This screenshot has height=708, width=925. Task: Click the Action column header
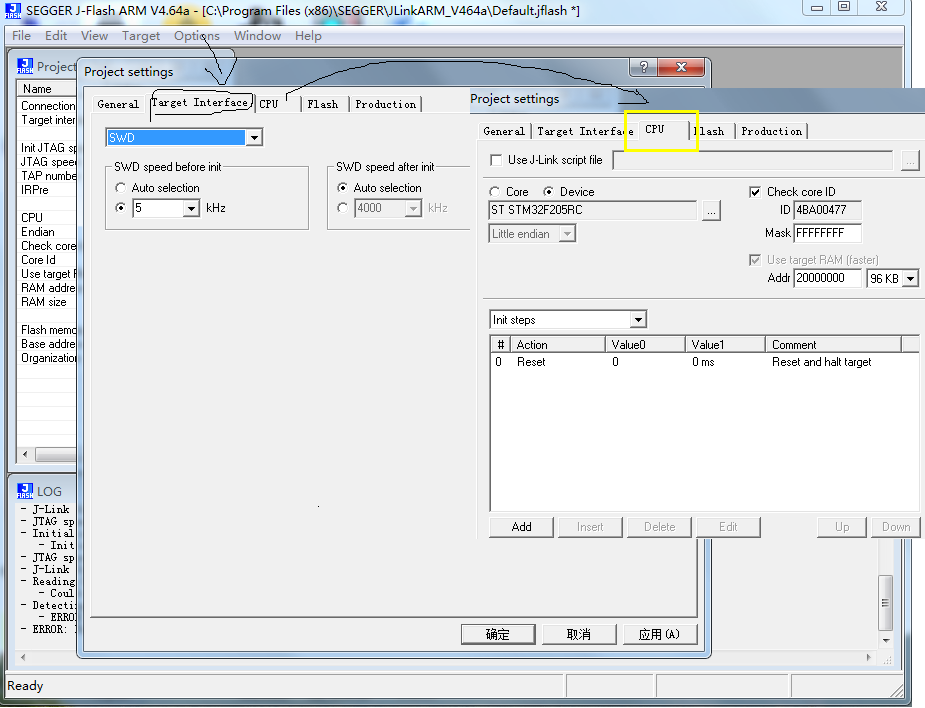558,345
